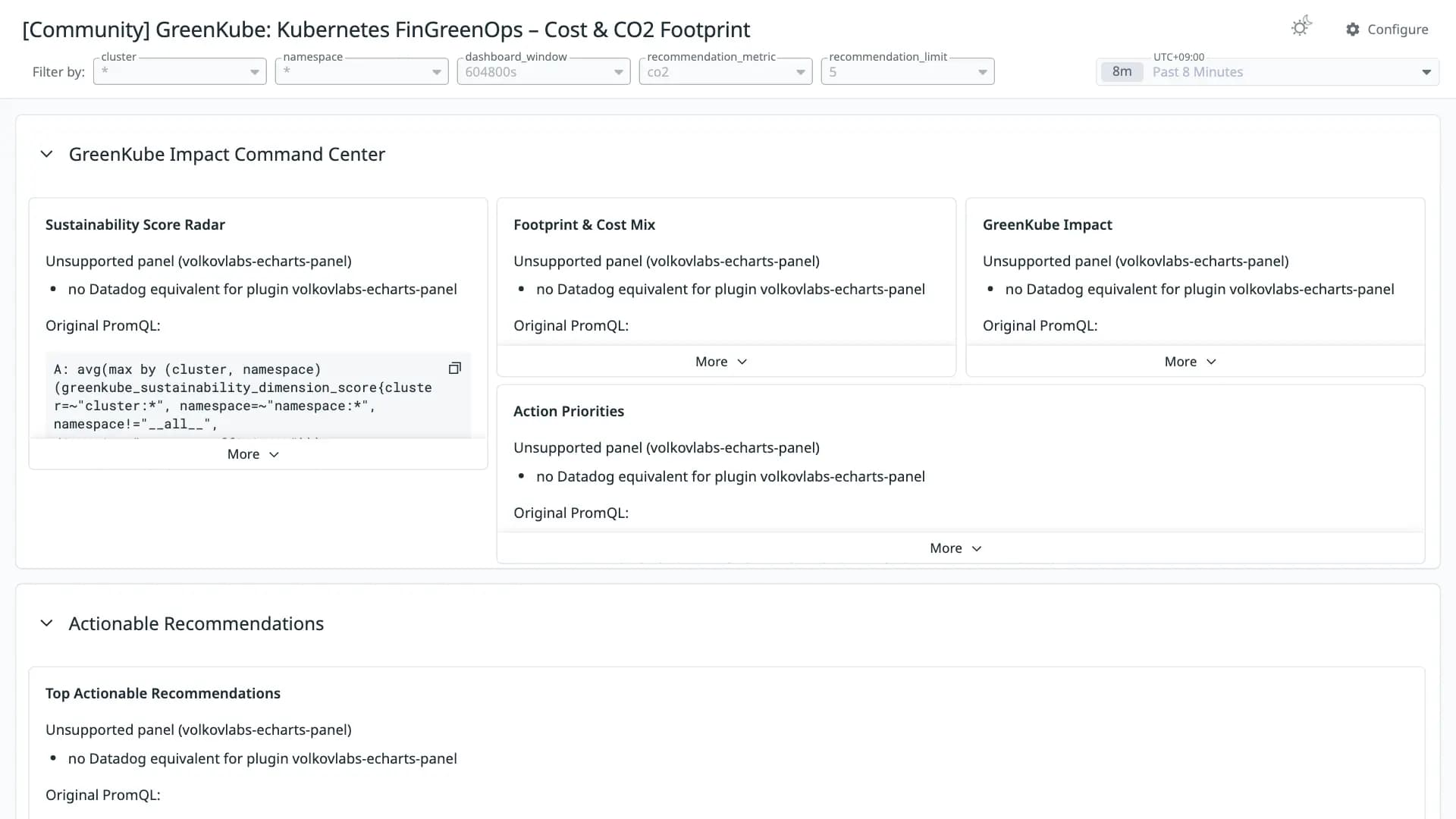The height and width of the screenshot is (819, 1456).
Task: Collapse the GreenKube Impact Command Center section
Action: (x=46, y=154)
